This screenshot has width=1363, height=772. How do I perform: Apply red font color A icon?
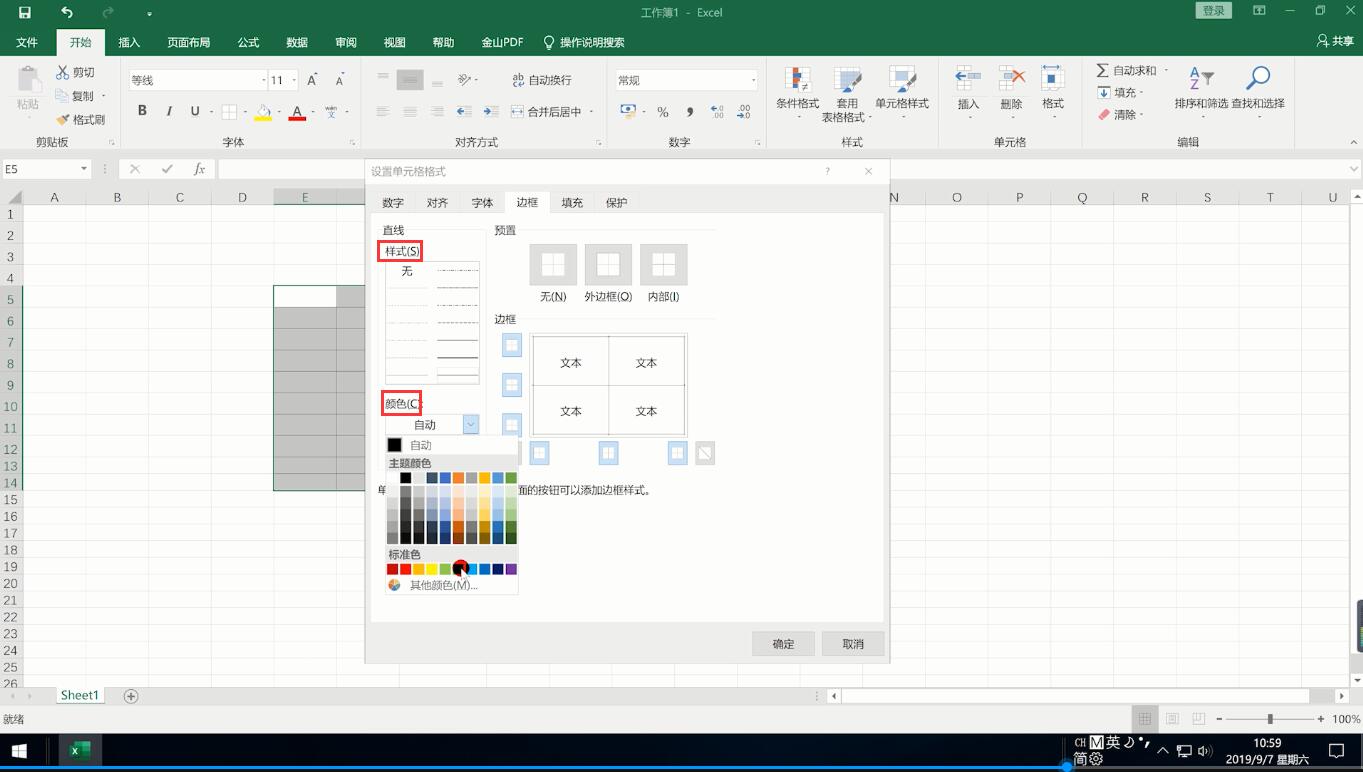pos(297,112)
